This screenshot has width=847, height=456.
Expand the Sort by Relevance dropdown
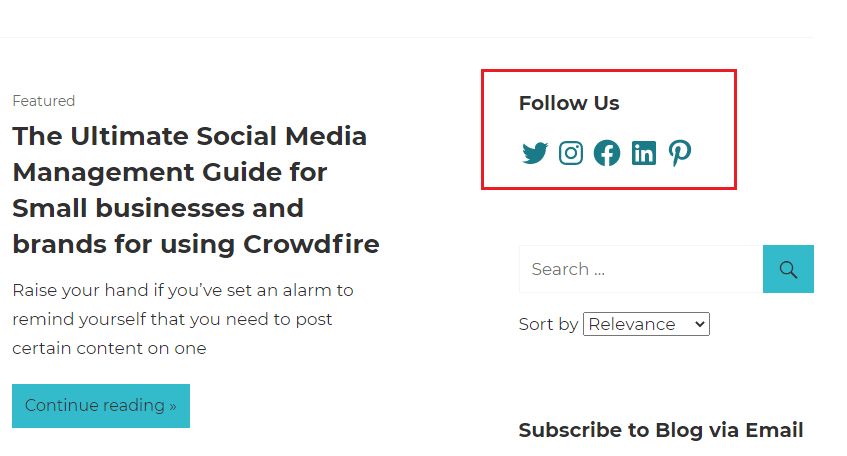[645, 324]
